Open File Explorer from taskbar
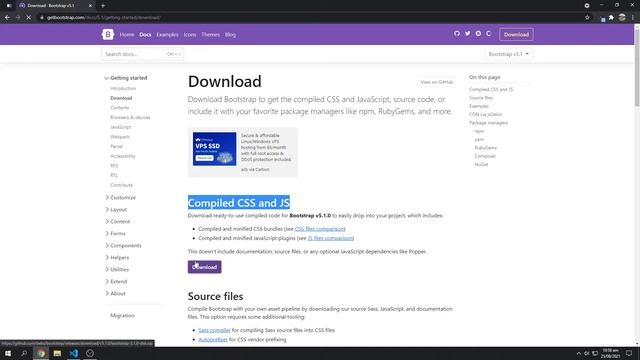 (x=57, y=353)
